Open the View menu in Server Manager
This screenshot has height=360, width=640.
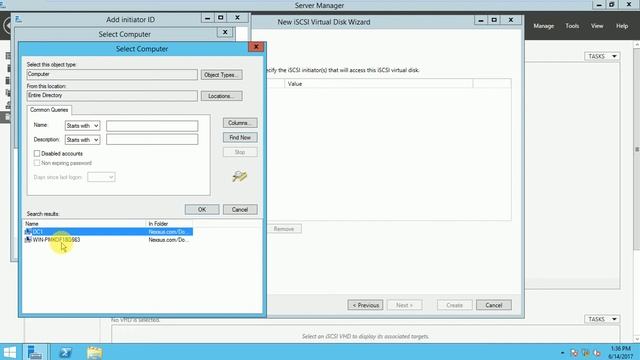click(x=597, y=26)
